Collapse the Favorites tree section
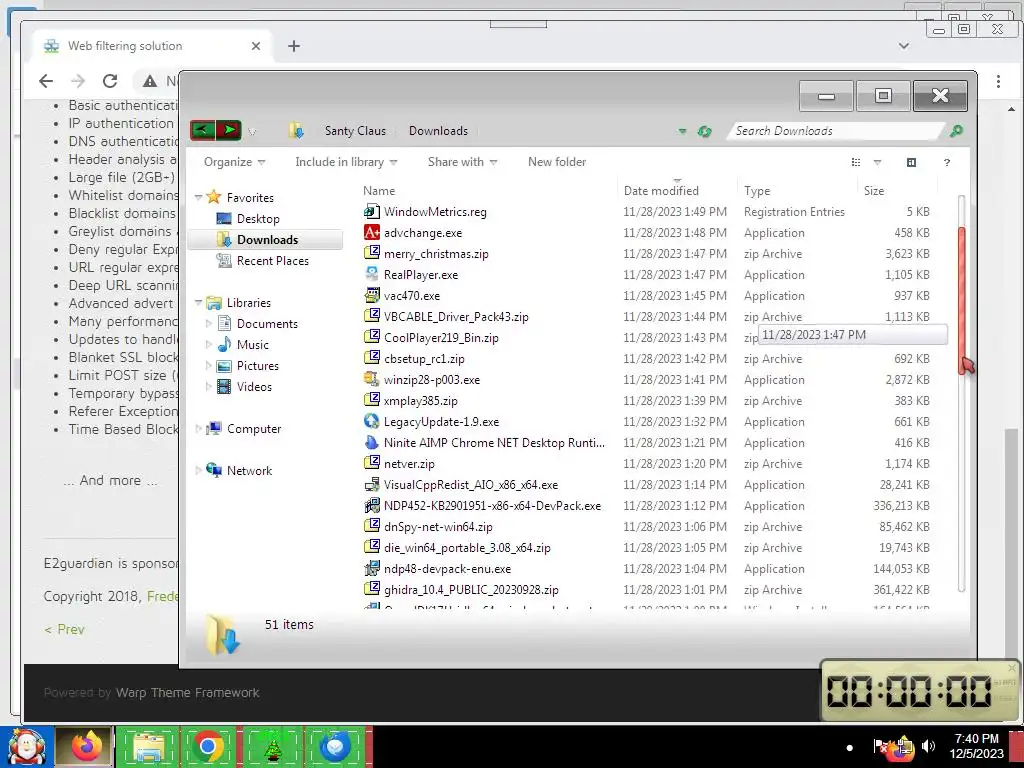This screenshot has width=1024, height=768. click(199, 197)
